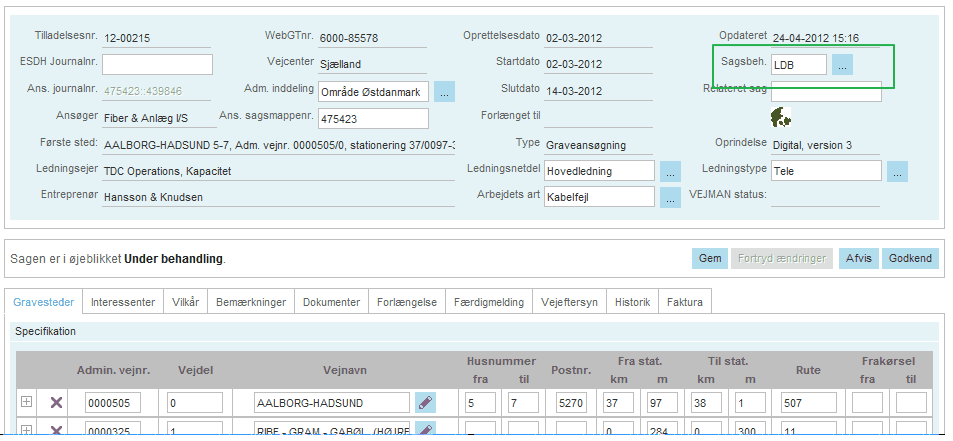Reject the case with Afvis

(857, 259)
